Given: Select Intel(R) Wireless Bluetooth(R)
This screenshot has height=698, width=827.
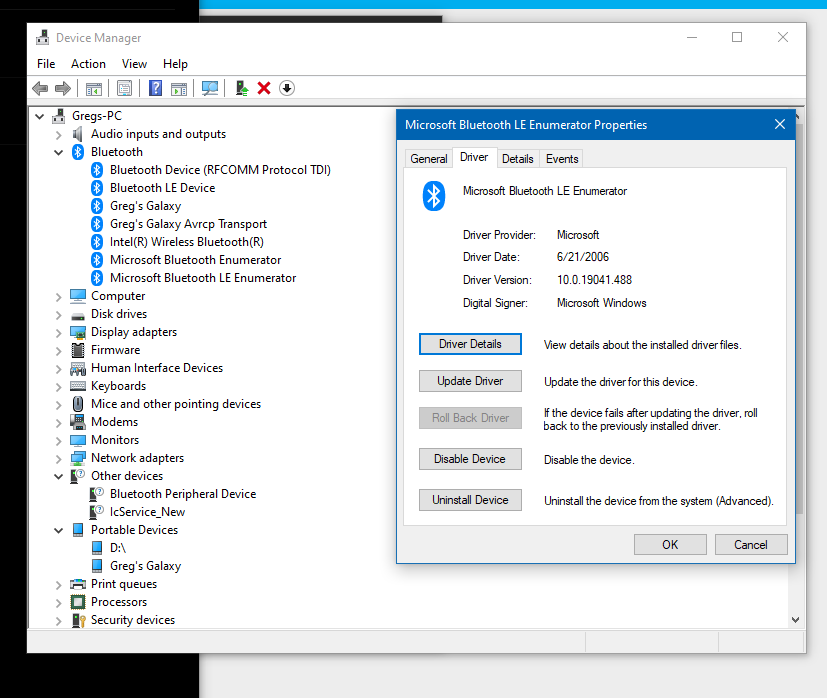Looking at the screenshot, I should (x=187, y=242).
